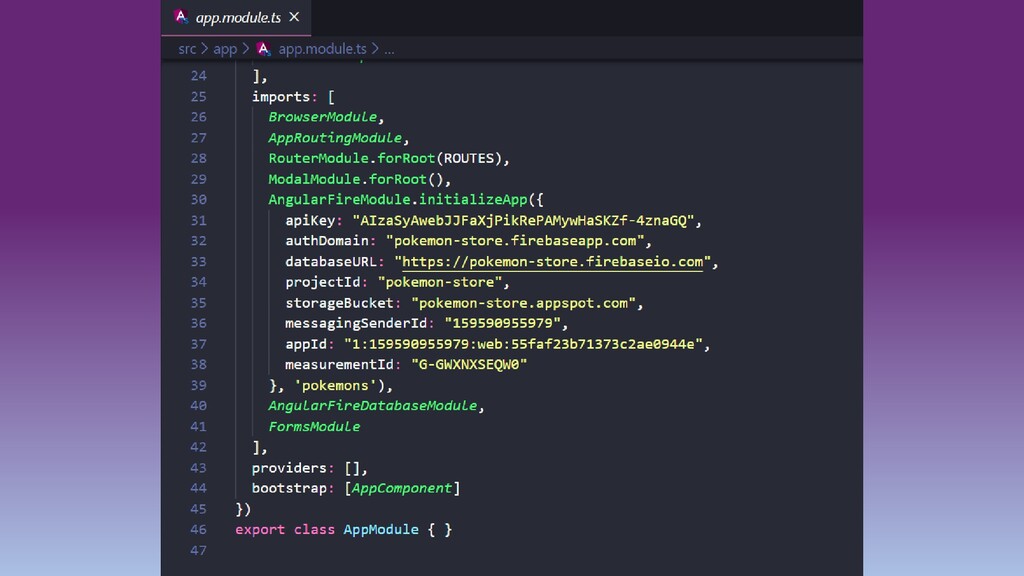Click 'initializeApp' method on line 30
Viewport: 1024px width, 576px height.
(473, 200)
